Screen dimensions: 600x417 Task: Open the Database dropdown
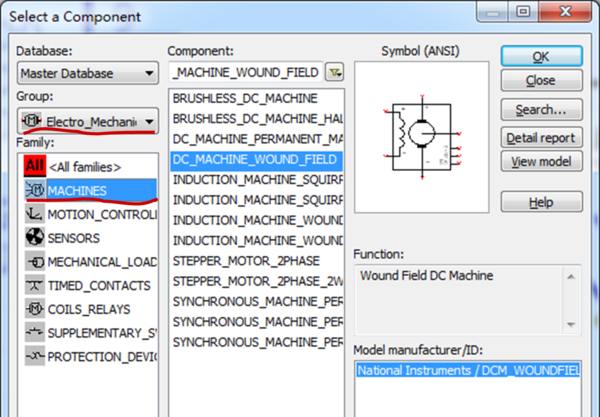pos(88,73)
